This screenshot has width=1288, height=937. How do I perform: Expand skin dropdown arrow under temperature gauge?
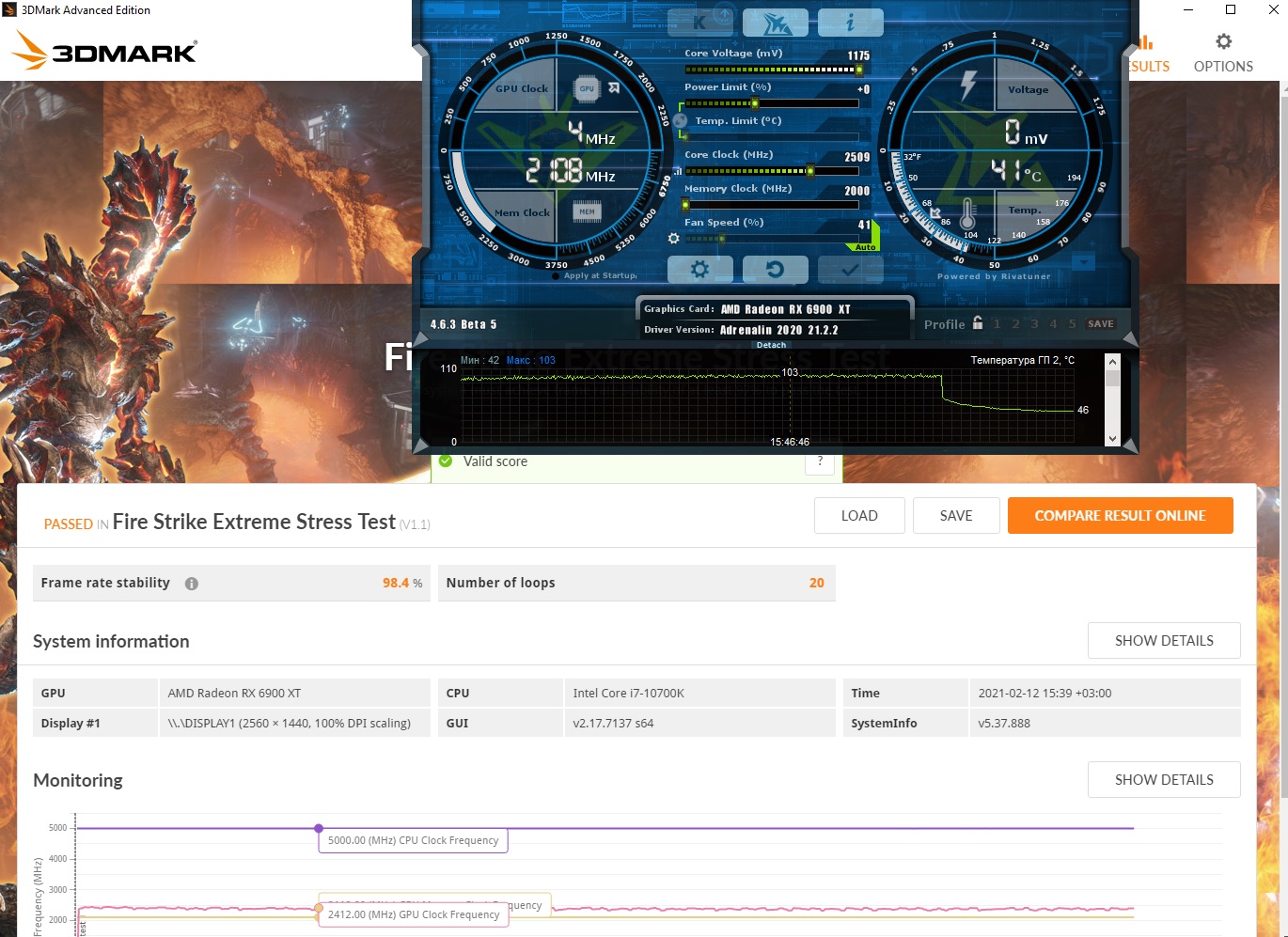pos(1084,262)
